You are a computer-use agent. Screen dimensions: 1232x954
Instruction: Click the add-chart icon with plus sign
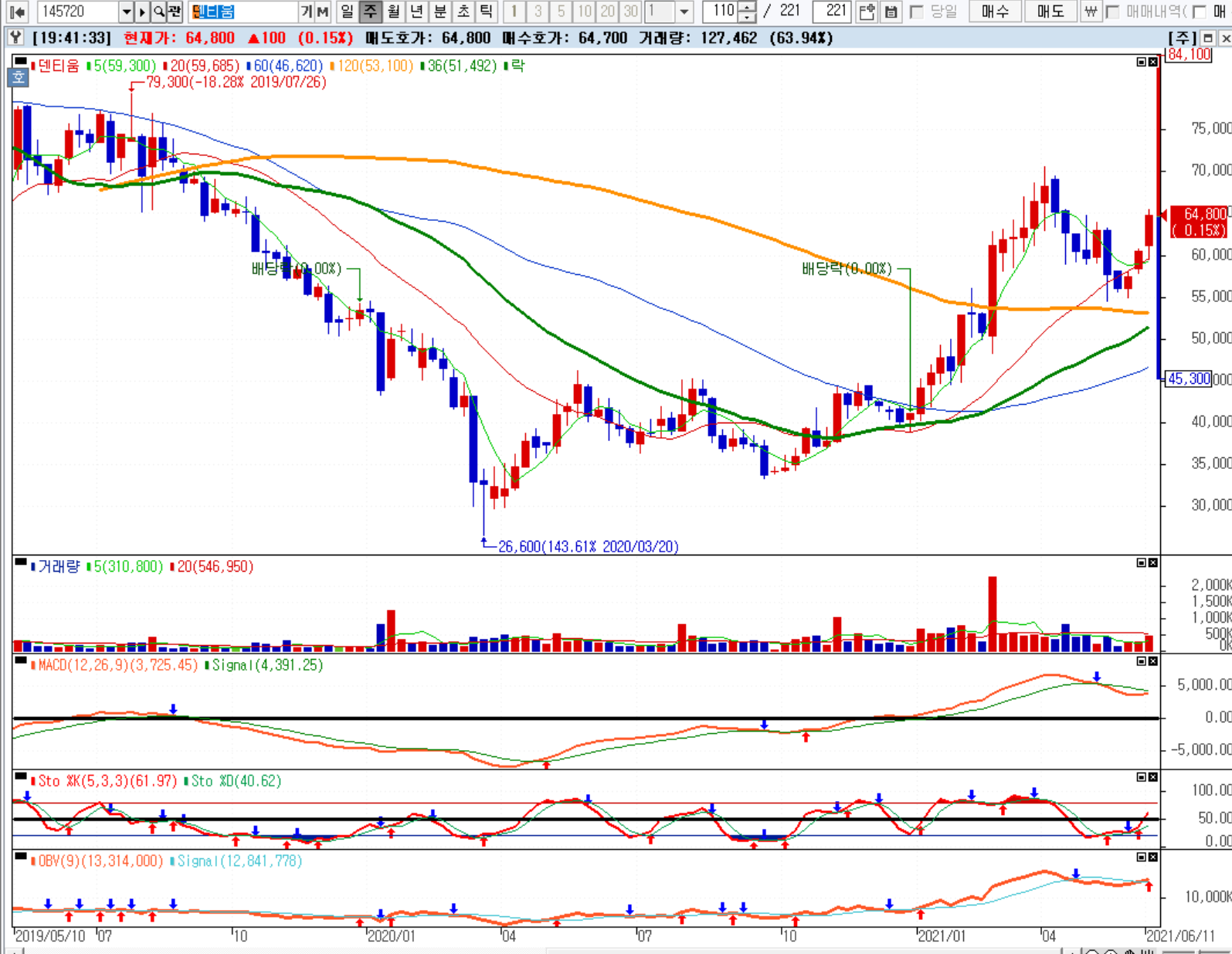coord(867,12)
